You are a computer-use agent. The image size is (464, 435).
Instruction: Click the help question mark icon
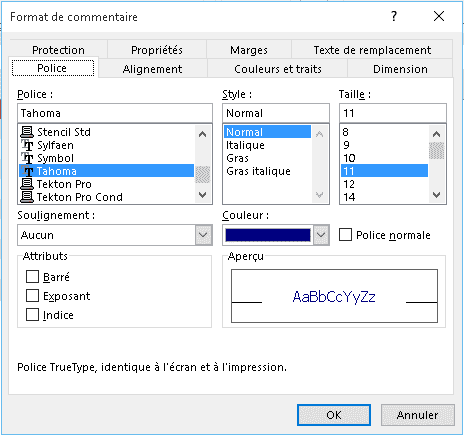(x=394, y=16)
